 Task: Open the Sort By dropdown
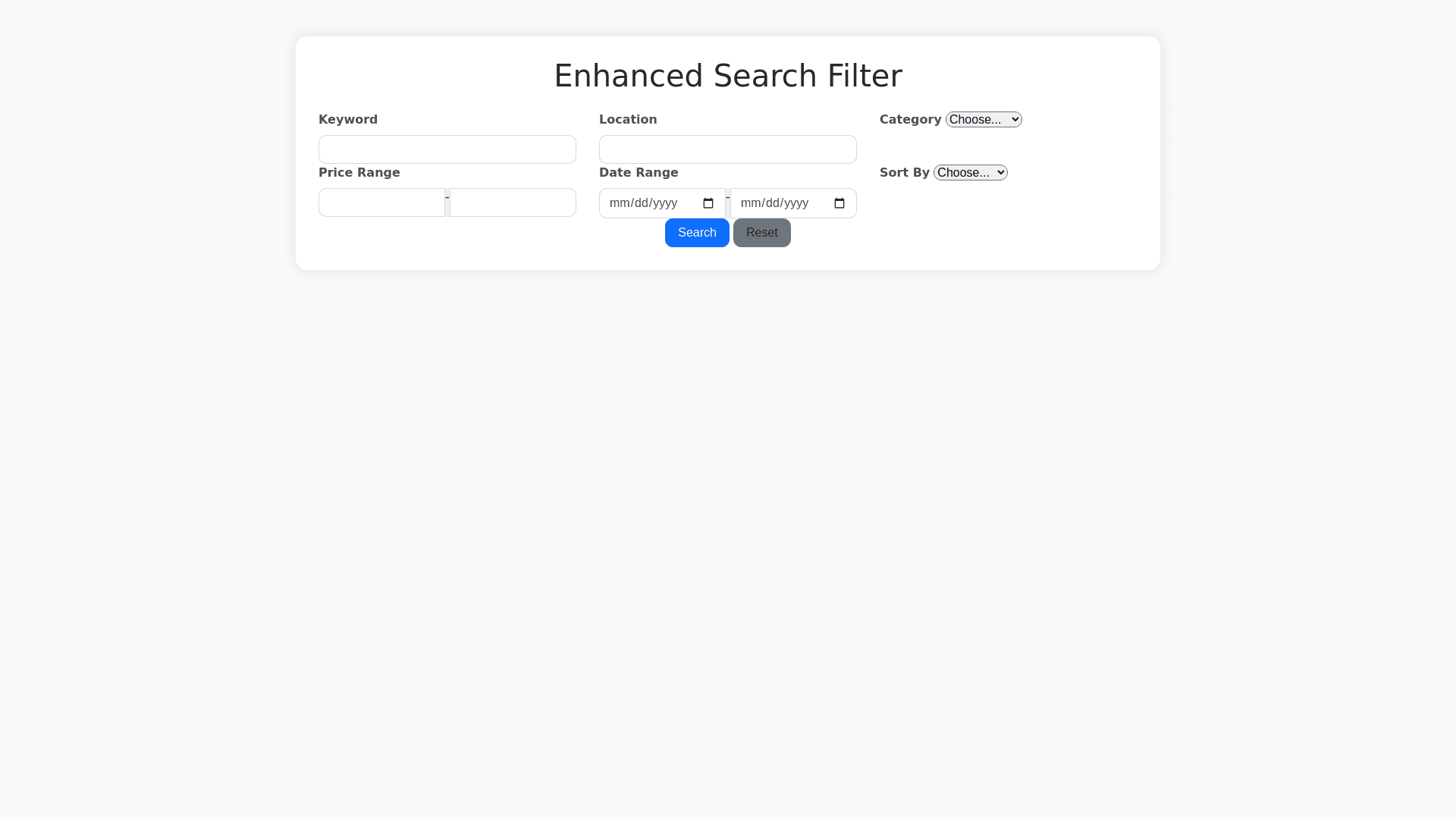click(970, 172)
